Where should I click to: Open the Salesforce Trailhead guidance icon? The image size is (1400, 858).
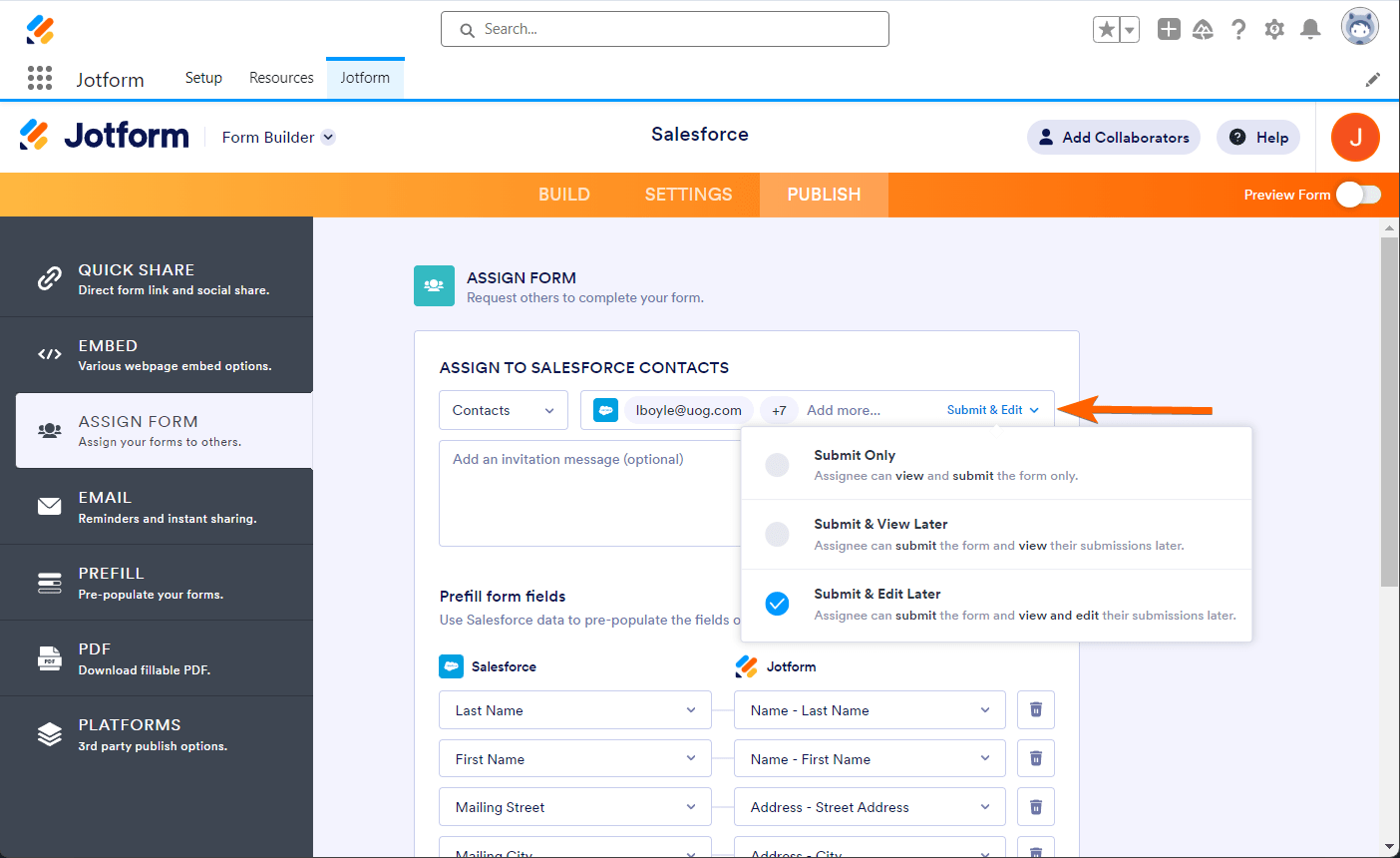point(1204,30)
